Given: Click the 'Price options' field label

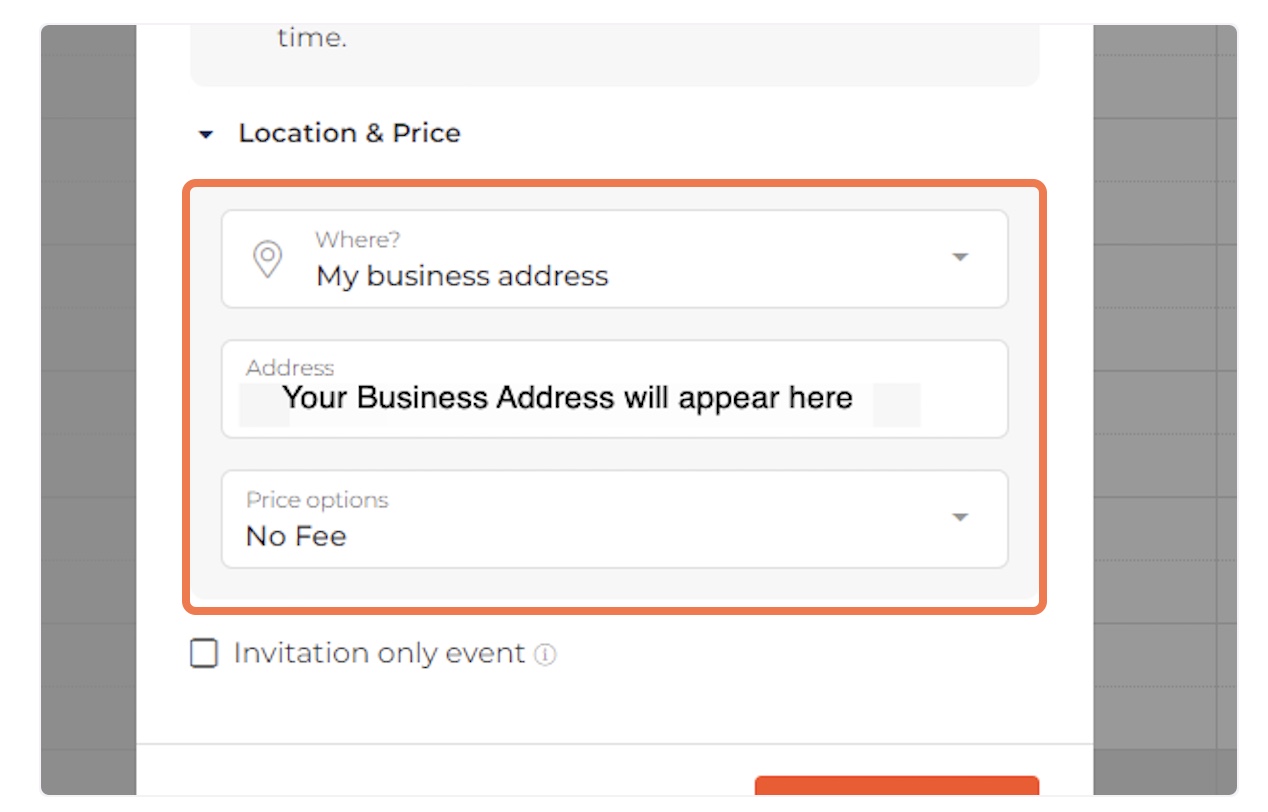Looking at the screenshot, I should pos(317,500).
